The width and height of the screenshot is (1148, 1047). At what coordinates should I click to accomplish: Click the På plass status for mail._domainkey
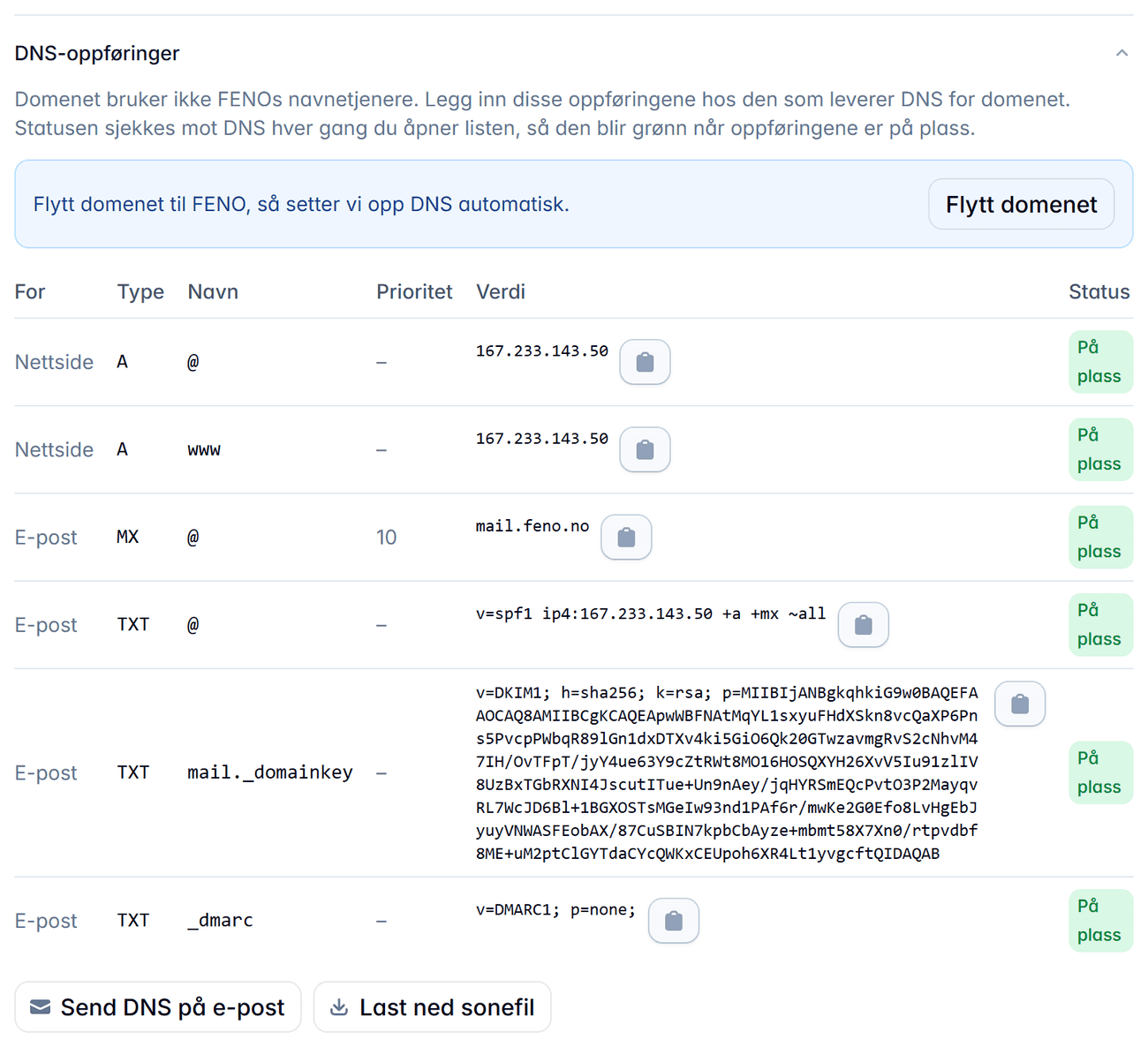(x=1099, y=772)
